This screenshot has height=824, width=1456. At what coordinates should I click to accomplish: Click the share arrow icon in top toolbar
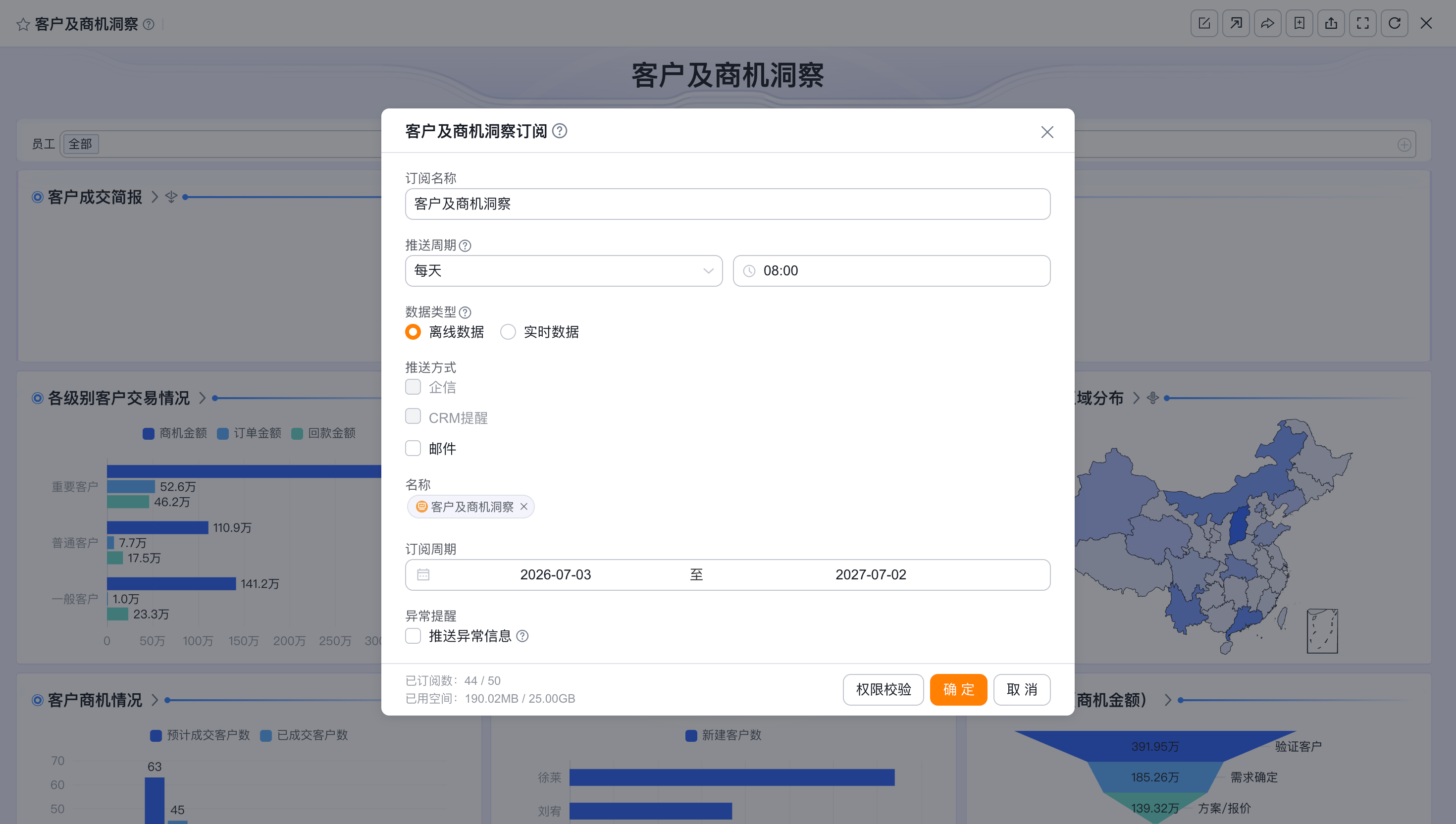coord(1268,23)
